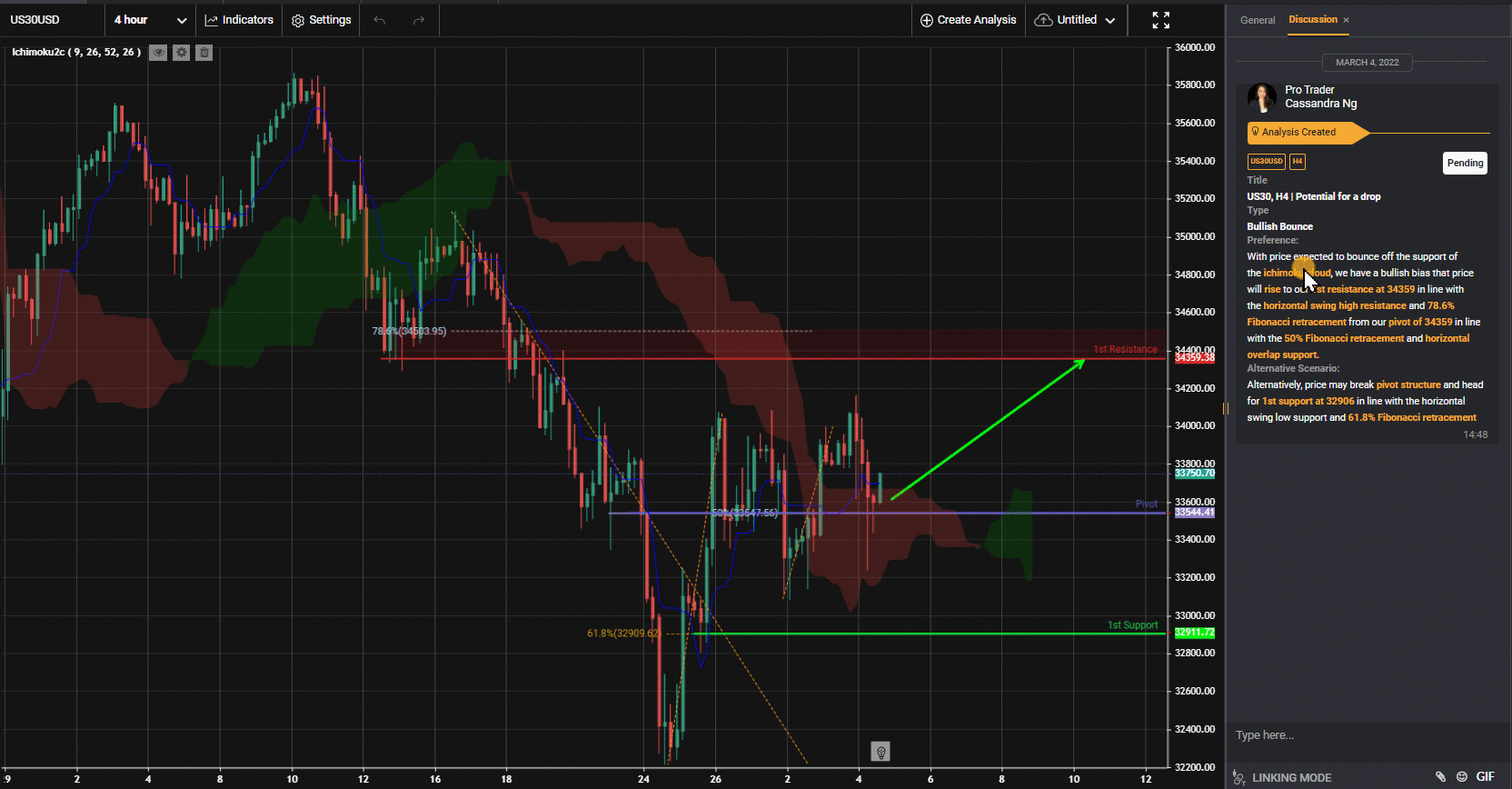The image size is (1512, 789).
Task: Click the 33750.70 current price tag
Action: point(1194,473)
